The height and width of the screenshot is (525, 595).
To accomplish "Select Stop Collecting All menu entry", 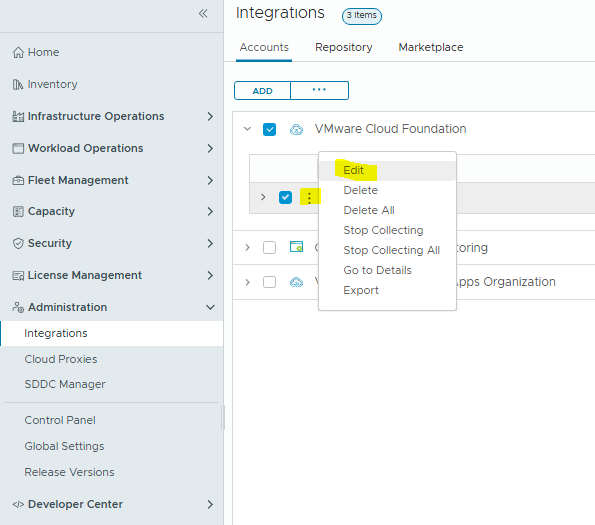I will click(x=387, y=251).
